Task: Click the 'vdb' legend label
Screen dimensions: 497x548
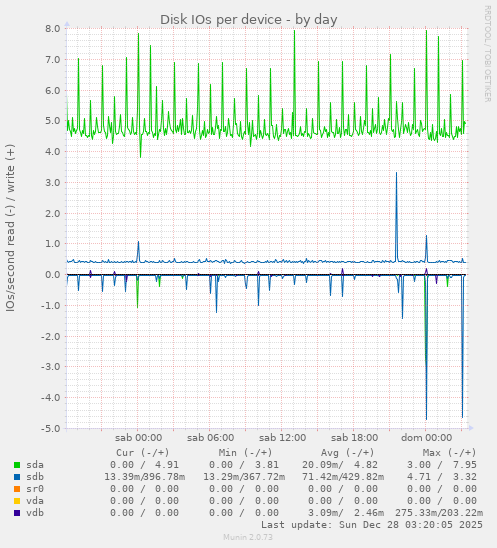Action: coord(35,513)
